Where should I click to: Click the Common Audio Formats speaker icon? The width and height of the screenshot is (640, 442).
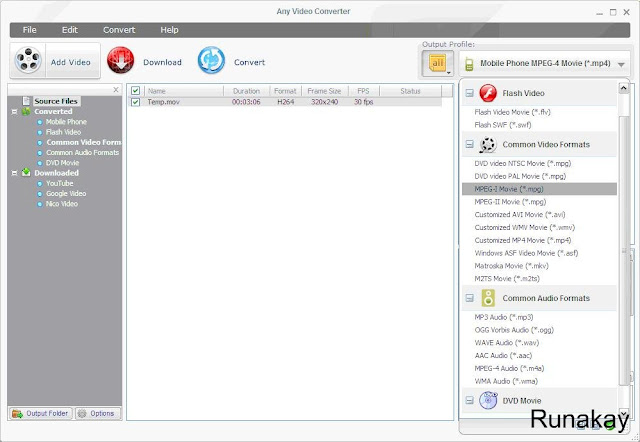pyautogui.click(x=488, y=298)
